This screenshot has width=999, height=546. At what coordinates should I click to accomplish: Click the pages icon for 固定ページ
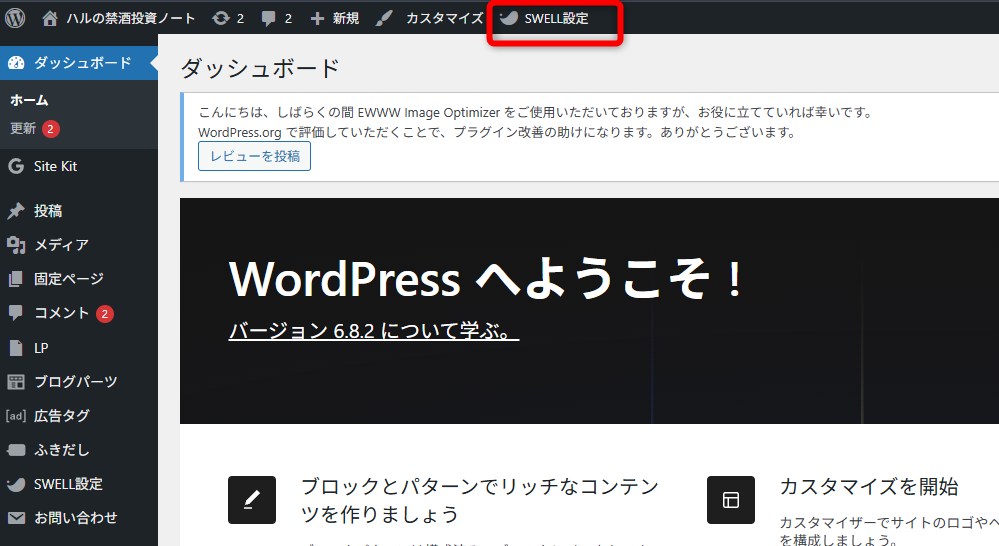[16, 279]
